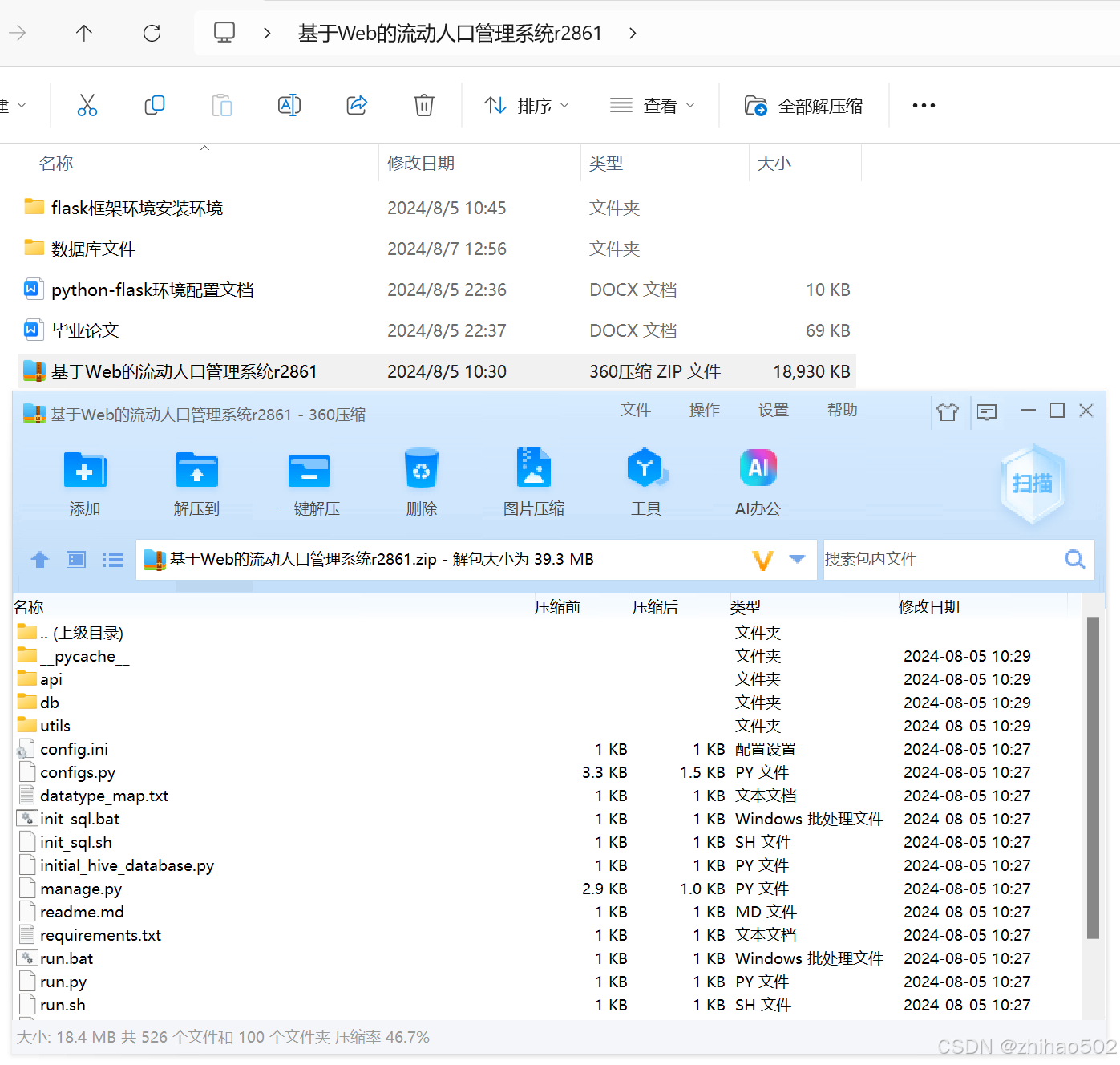Open the 帮助 menu in 360压缩
Viewport: 1120px width, 1065px height.
[842, 410]
